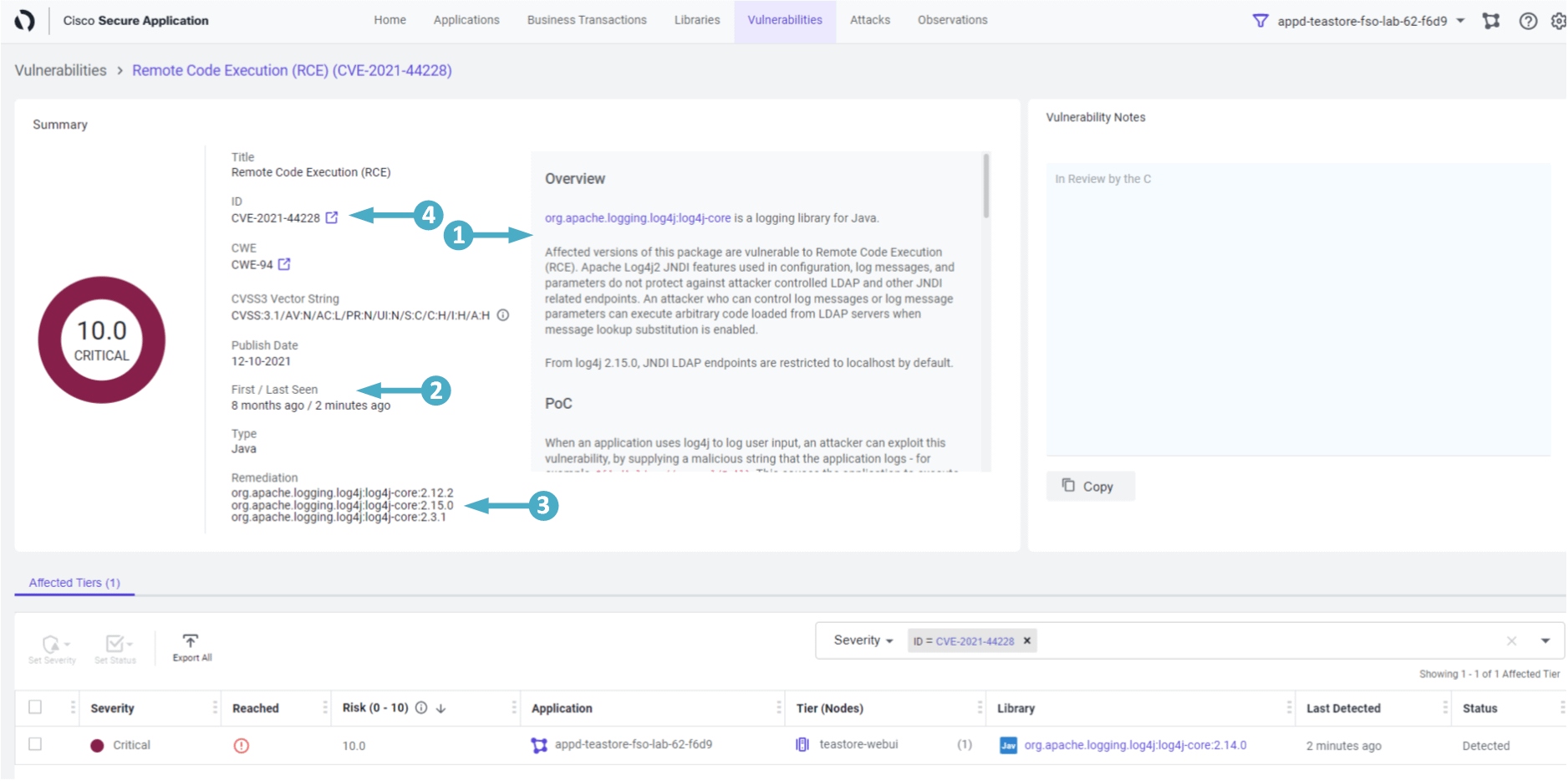Open the Libraries tab
Screen dimensions: 1568x781
696,20
